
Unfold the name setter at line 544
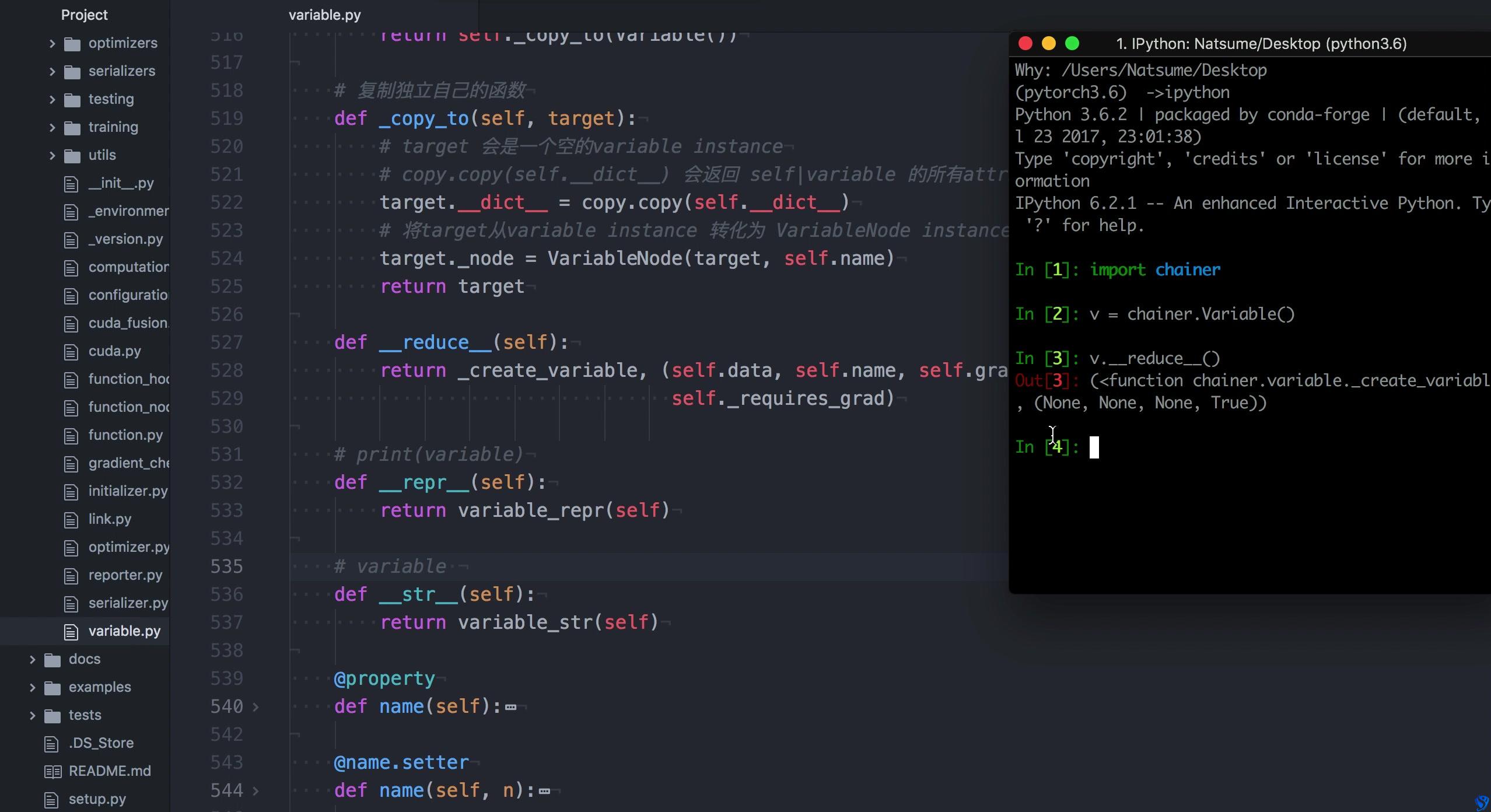(x=256, y=790)
